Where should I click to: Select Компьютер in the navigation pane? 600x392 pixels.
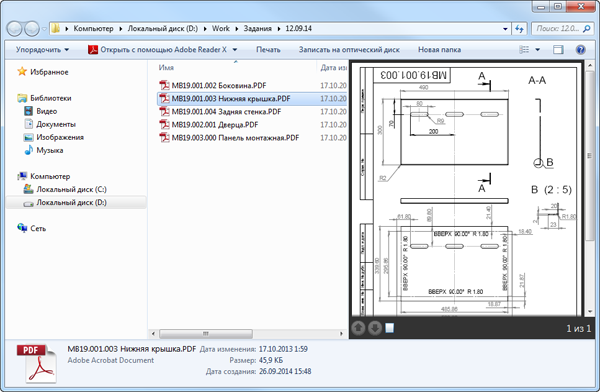50,176
